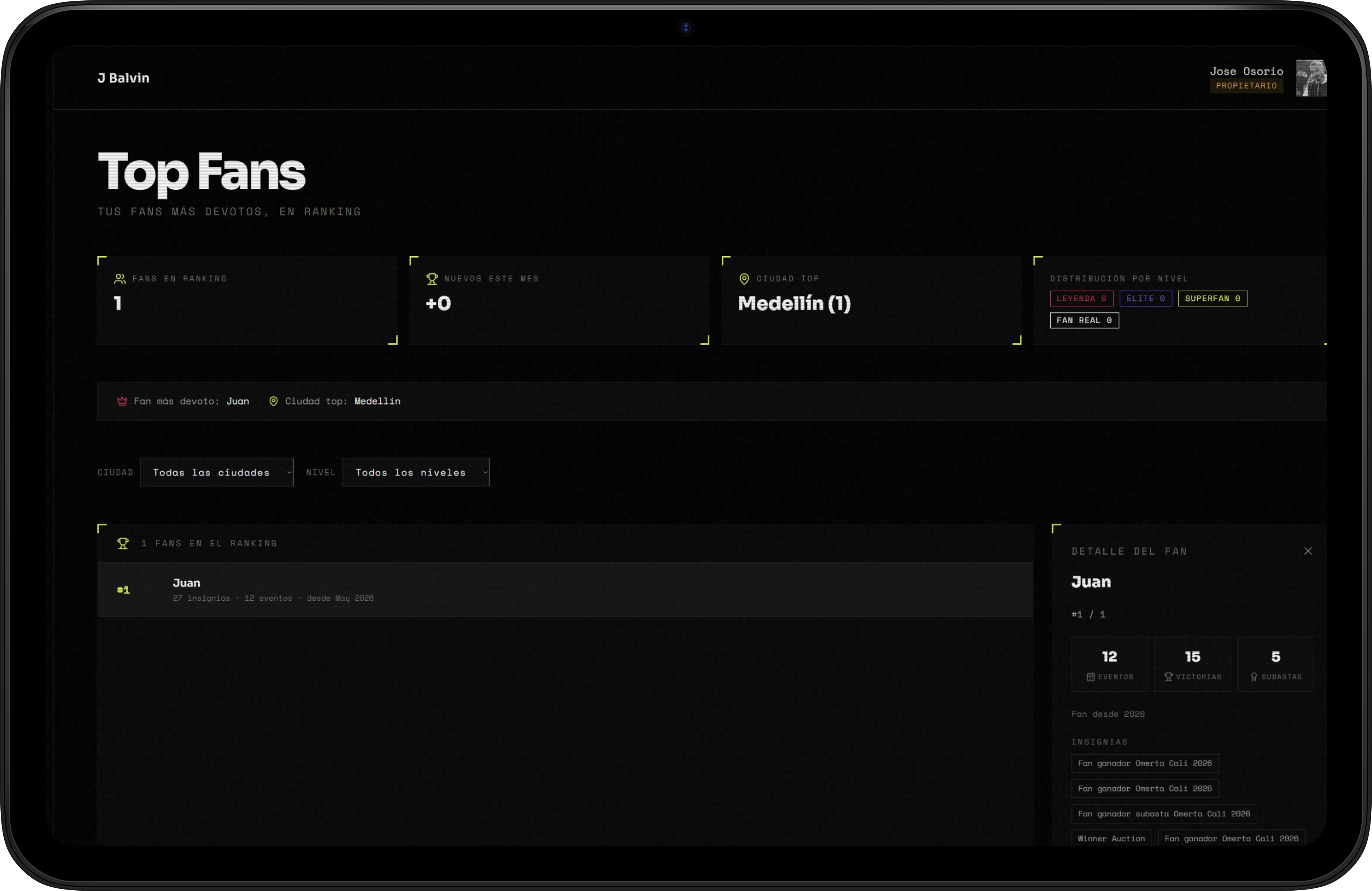Screen dimensions: 1372x891
Task: Click the Jose Osorio profile avatar
Action: coord(1311,78)
